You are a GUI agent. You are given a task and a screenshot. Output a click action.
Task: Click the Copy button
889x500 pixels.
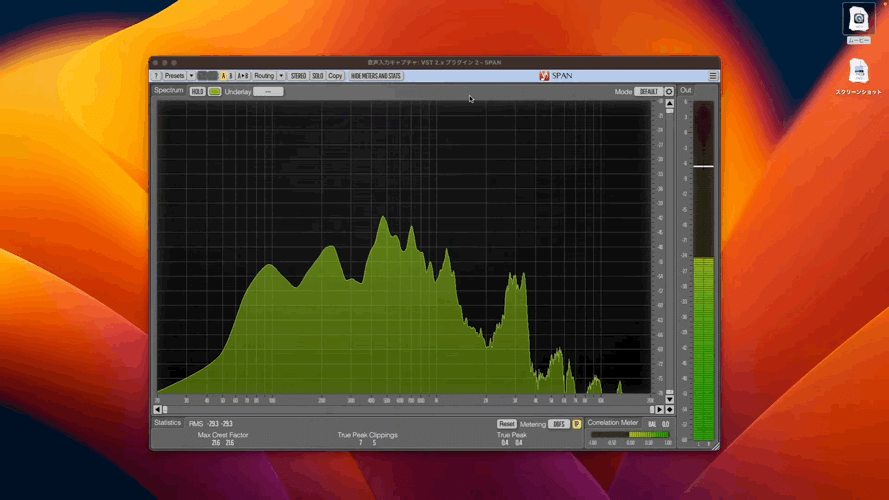click(335, 76)
